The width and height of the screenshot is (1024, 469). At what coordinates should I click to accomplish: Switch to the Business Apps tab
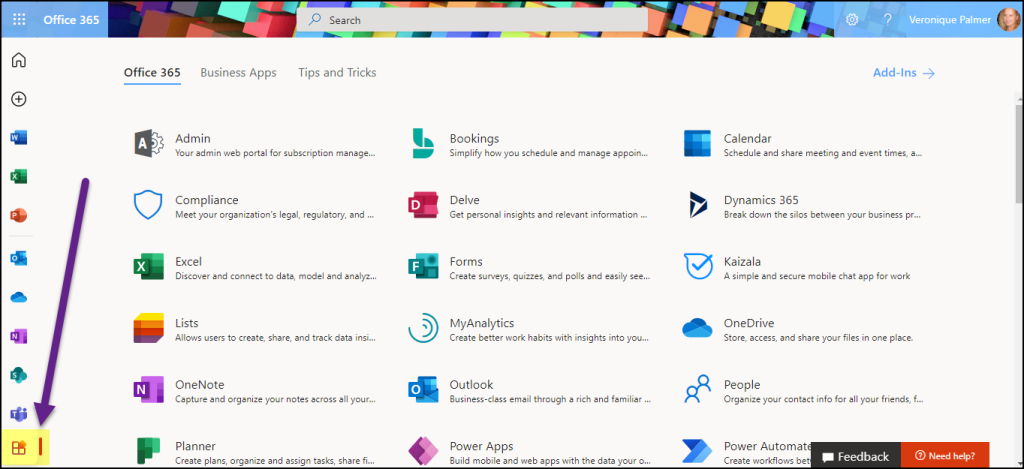pos(238,73)
